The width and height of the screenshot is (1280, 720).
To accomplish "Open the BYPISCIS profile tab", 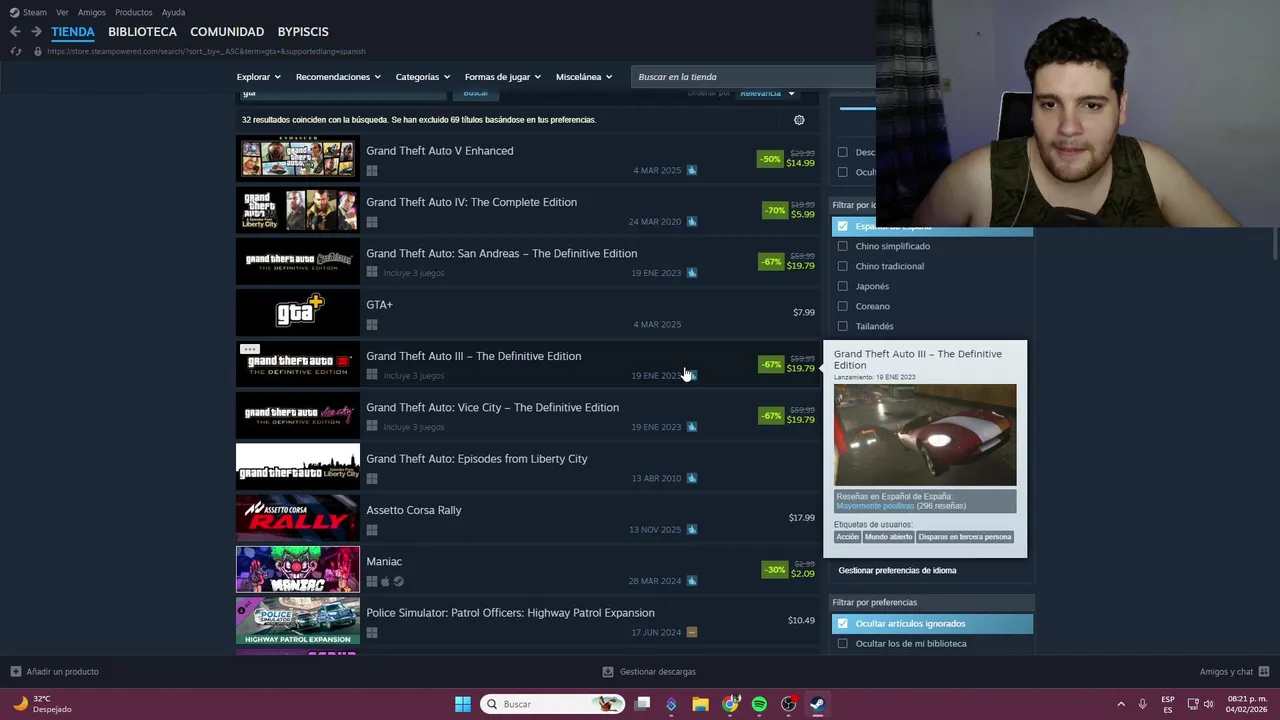I will click(x=303, y=32).
